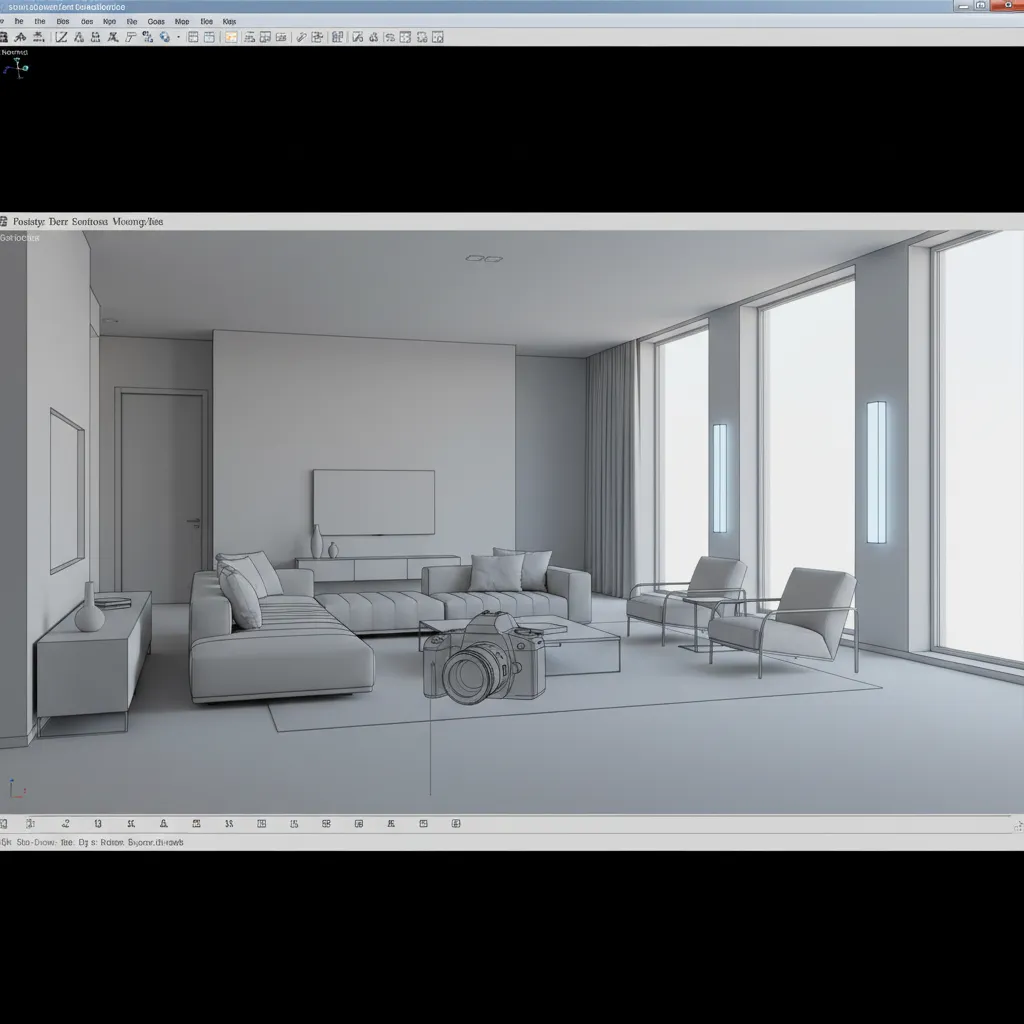Select the wall-mounted TV screen in the scene

click(374, 502)
